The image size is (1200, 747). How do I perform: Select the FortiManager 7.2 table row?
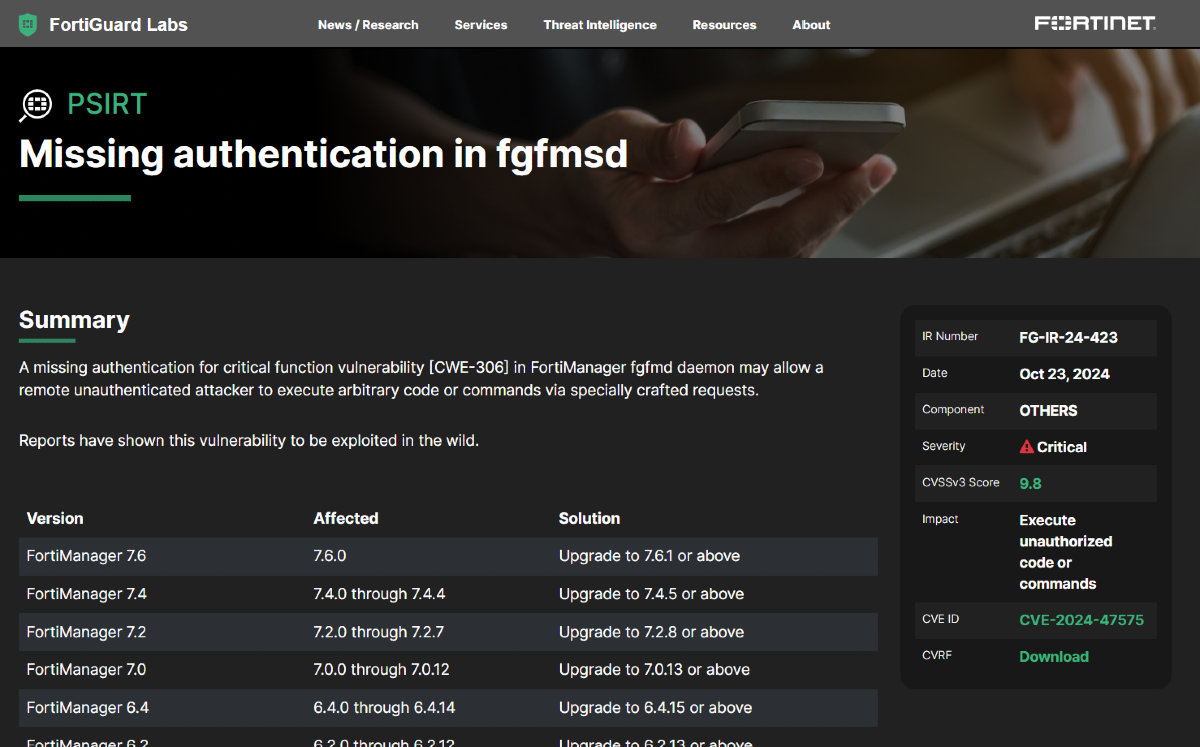point(447,632)
